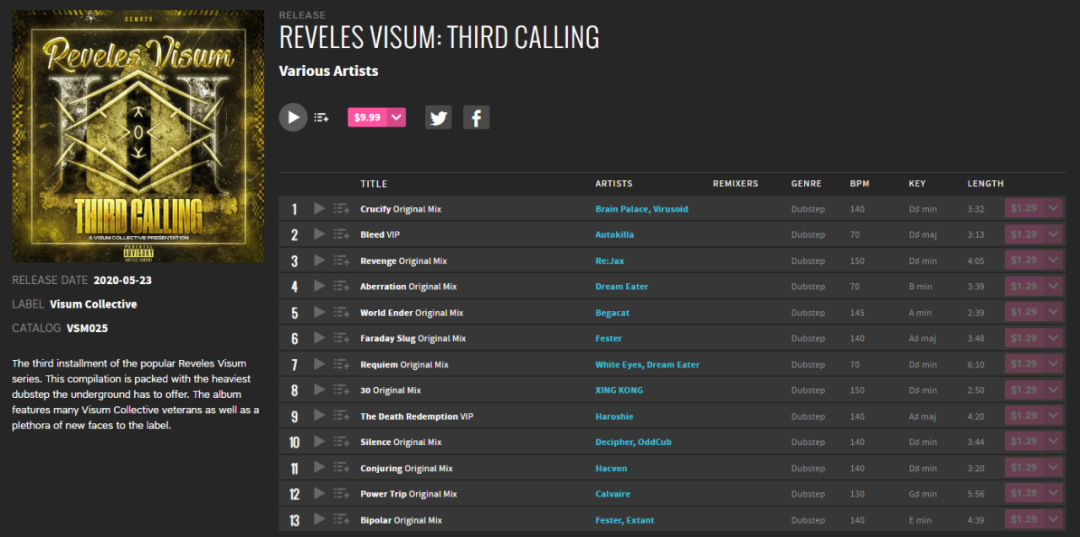Click Reveles Visum album cover artwork
The width and height of the screenshot is (1080, 537).
(137, 136)
